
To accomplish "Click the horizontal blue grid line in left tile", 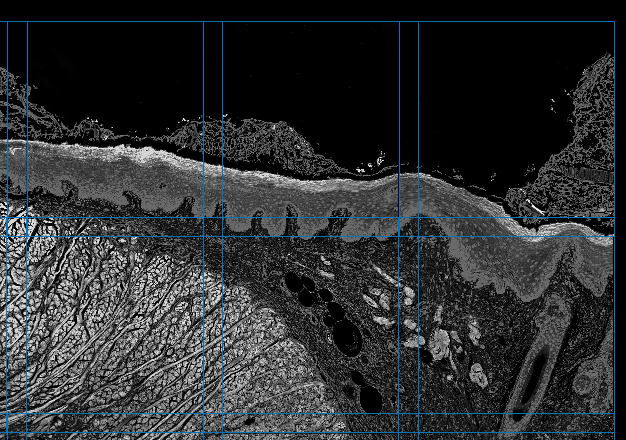I will pos(110,237).
